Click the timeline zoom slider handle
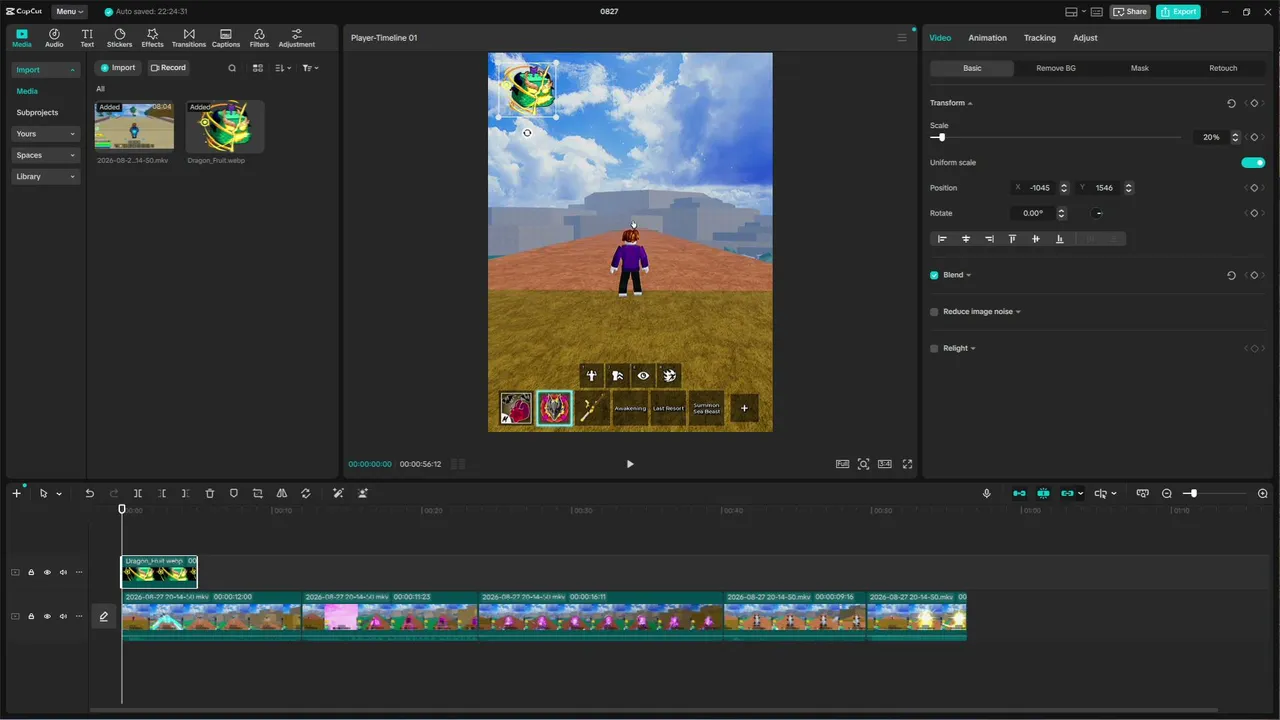The height and width of the screenshot is (720, 1280). (1192, 493)
